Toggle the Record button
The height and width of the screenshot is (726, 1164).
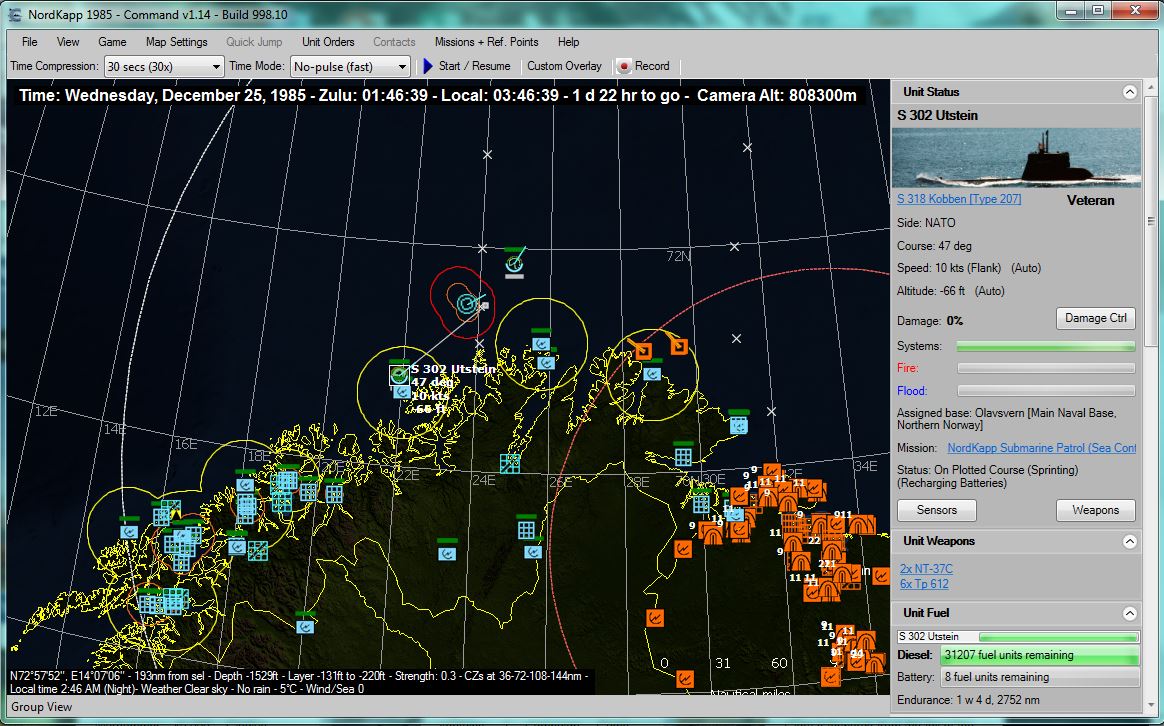point(644,66)
